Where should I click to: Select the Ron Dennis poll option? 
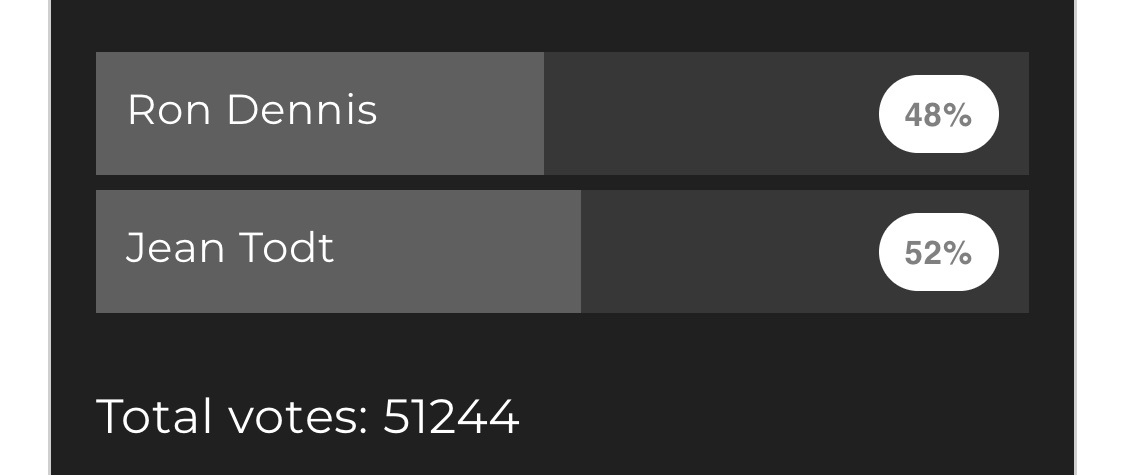(x=560, y=113)
